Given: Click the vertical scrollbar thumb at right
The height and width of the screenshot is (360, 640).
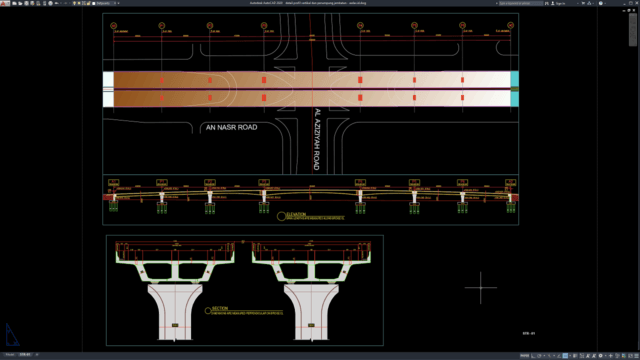Looking at the screenshot, I should click(633, 29).
